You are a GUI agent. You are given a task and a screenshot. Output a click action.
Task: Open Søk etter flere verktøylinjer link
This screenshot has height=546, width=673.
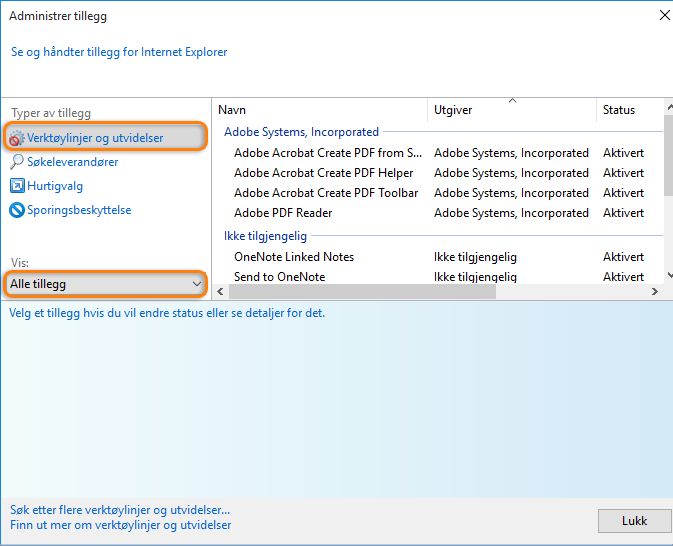pyautogui.click(x=120, y=510)
